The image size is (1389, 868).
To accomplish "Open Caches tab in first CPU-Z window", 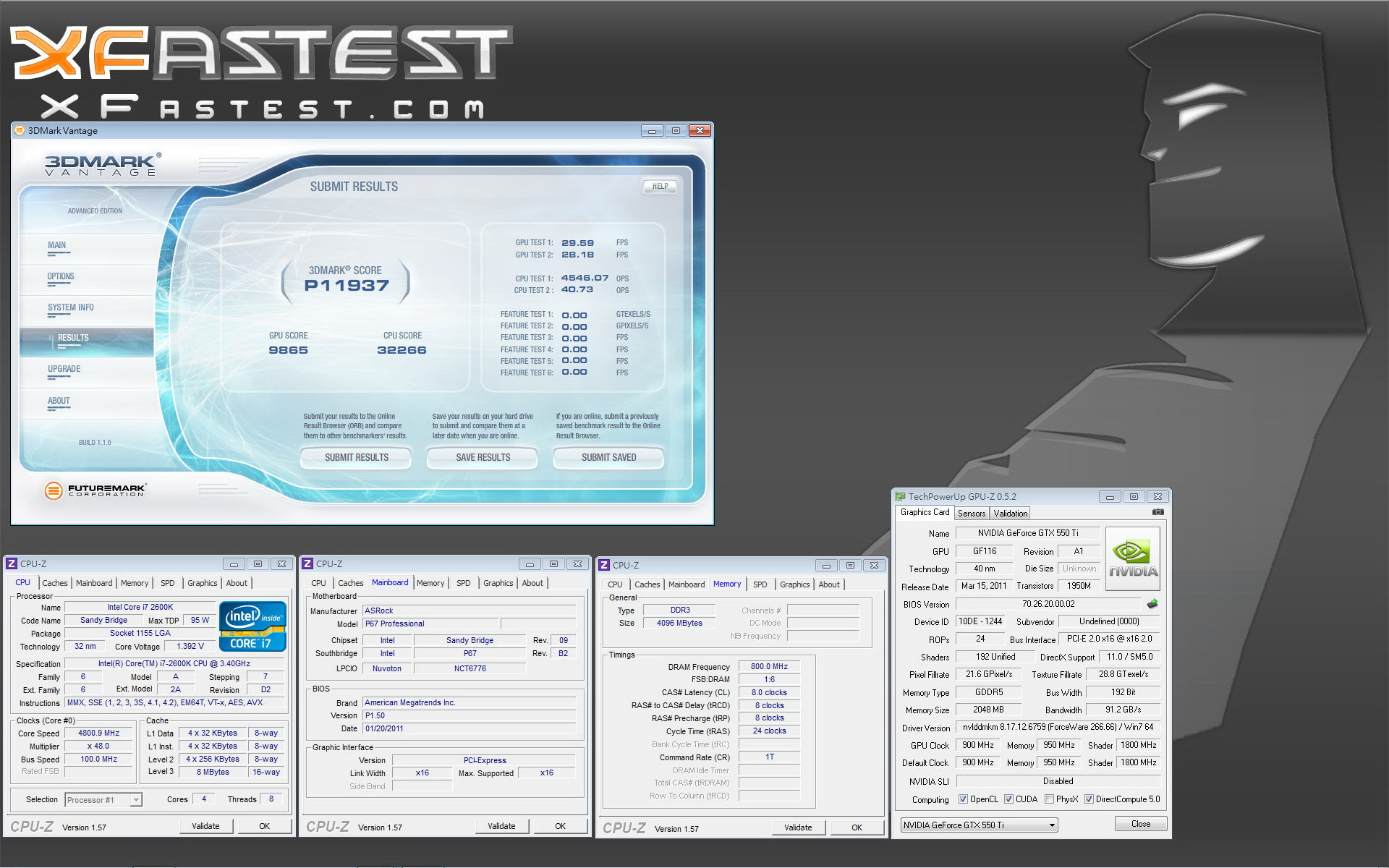I will 54,583.
